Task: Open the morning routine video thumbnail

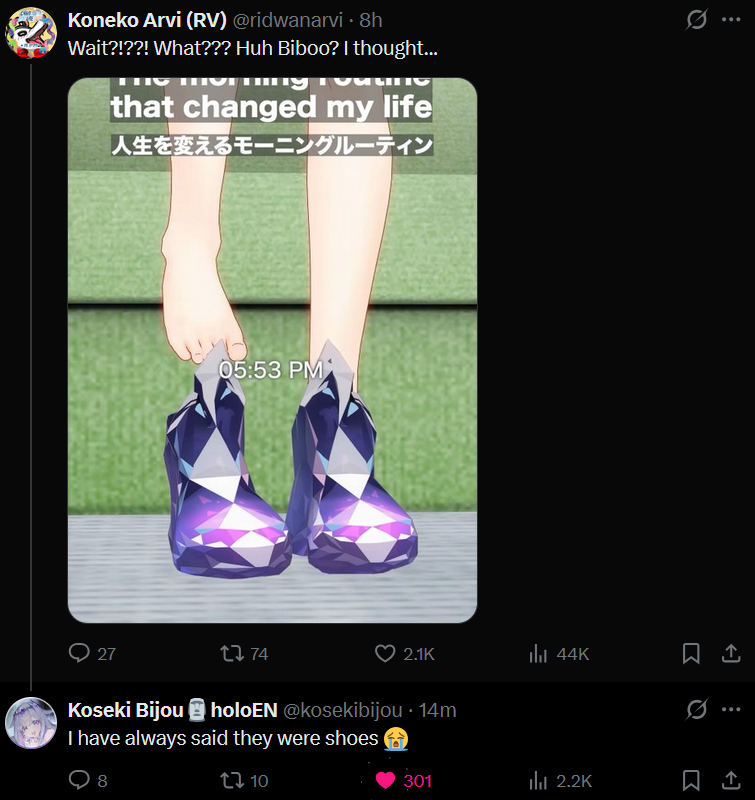Action: (x=272, y=351)
